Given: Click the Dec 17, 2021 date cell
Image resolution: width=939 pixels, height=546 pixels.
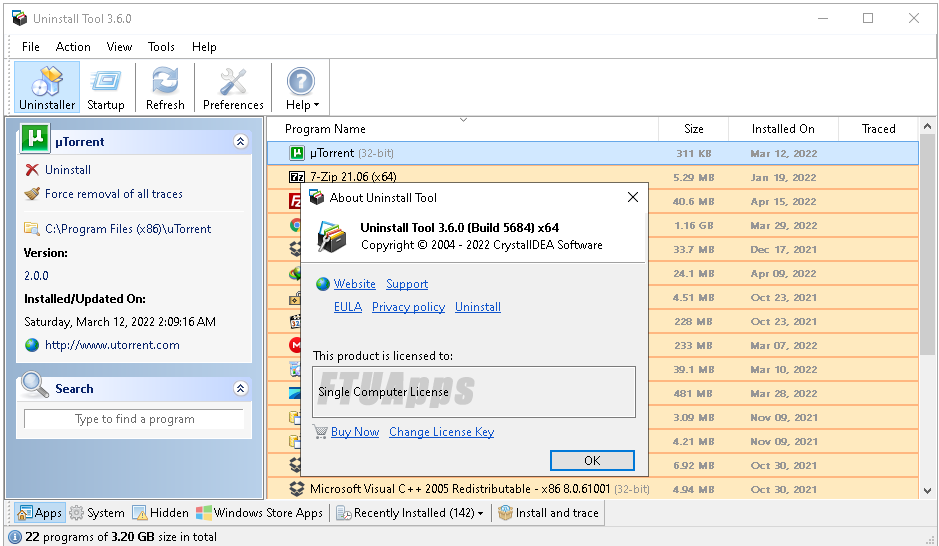Looking at the screenshot, I should pyautogui.click(x=783, y=250).
